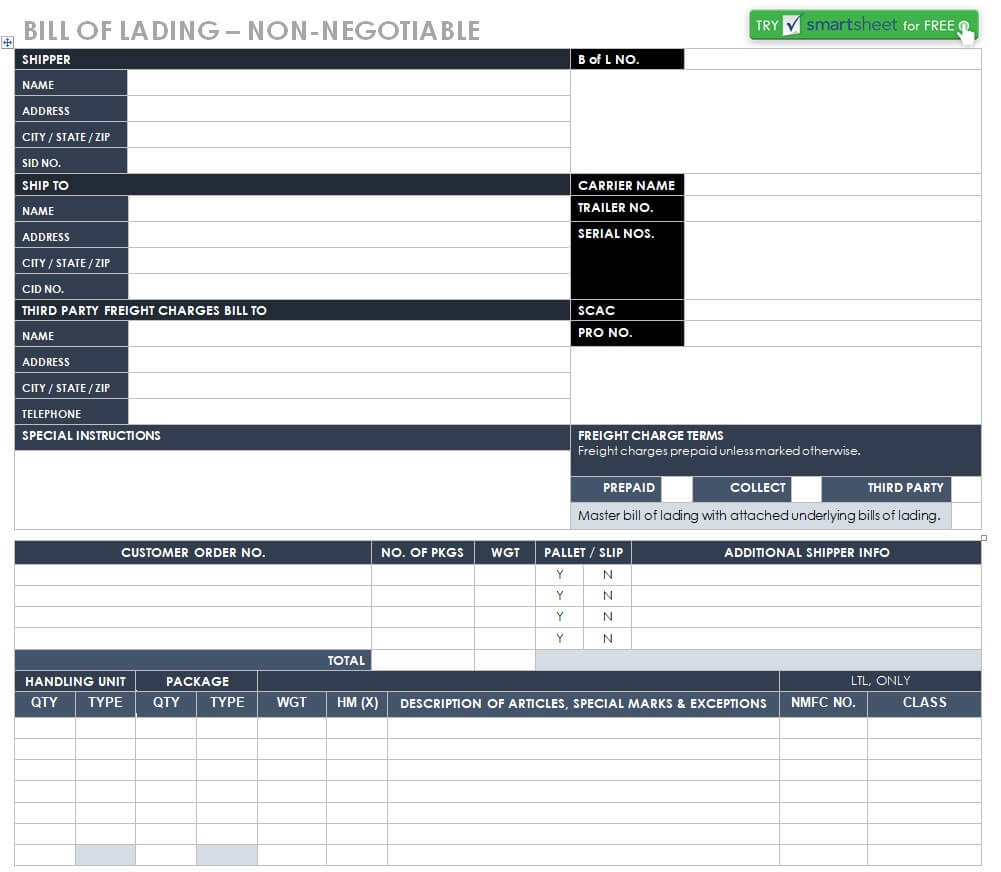The height and width of the screenshot is (872, 1001).
Task: Click into the Pro No. field
Action: tap(832, 333)
